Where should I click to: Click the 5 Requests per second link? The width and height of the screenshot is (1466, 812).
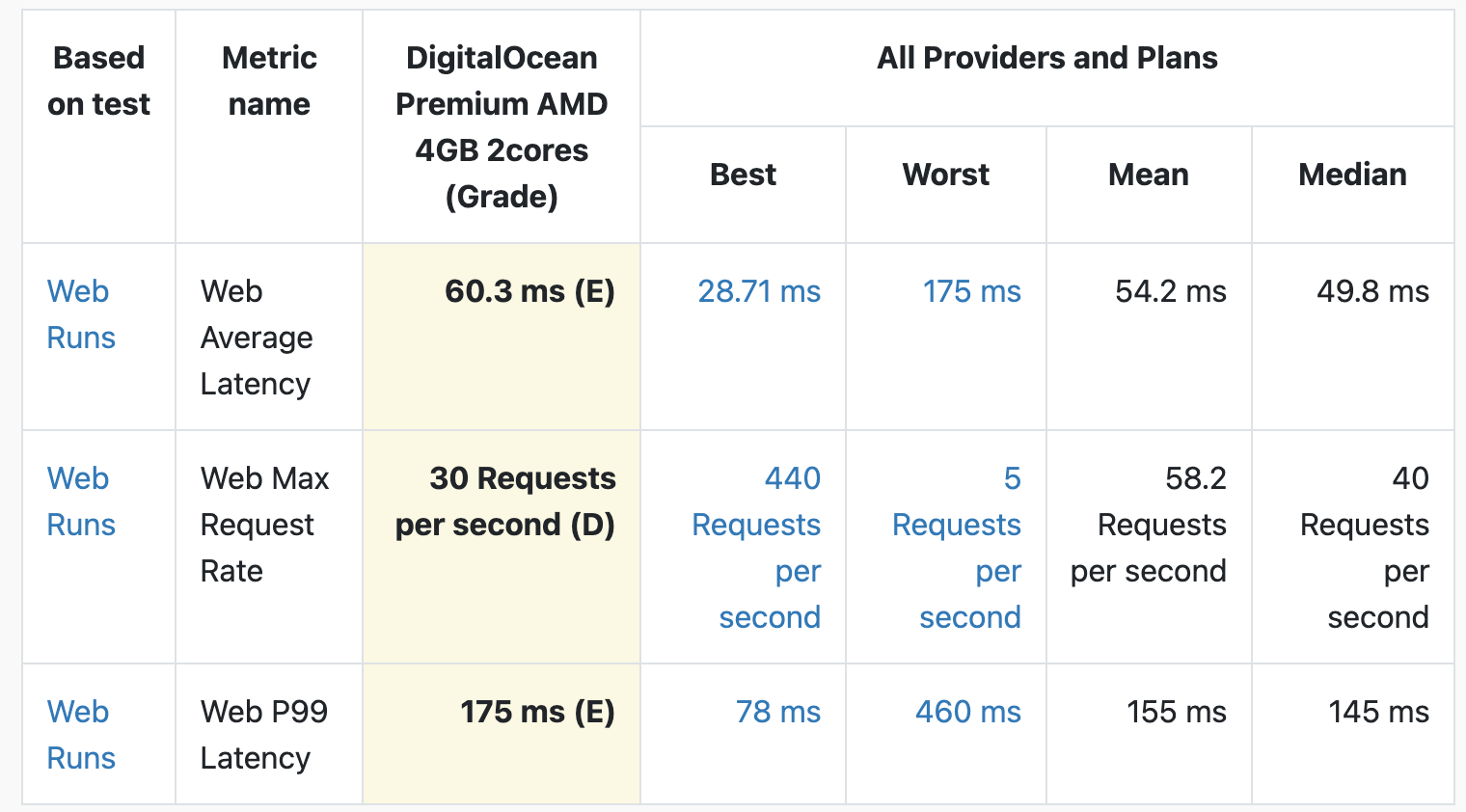[957, 547]
